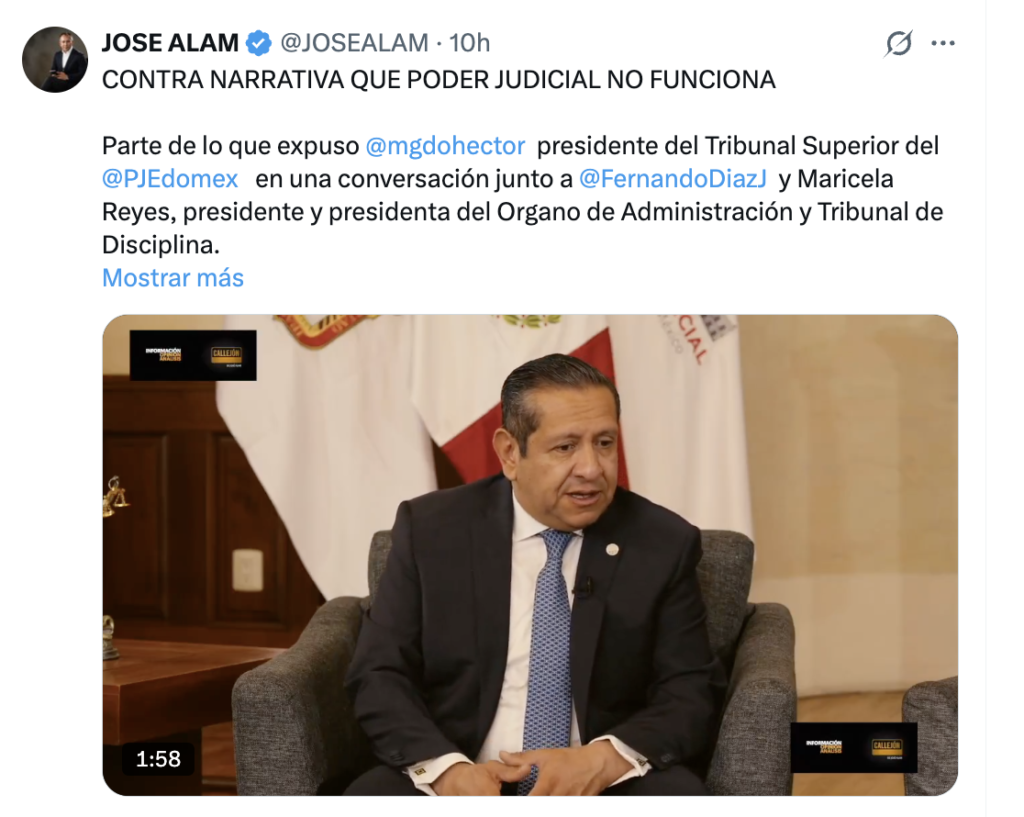The width and height of the screenshot is (1024, 817).
Task: Open Jose Alam's profile avatar
Action: [x=55, y=59]
